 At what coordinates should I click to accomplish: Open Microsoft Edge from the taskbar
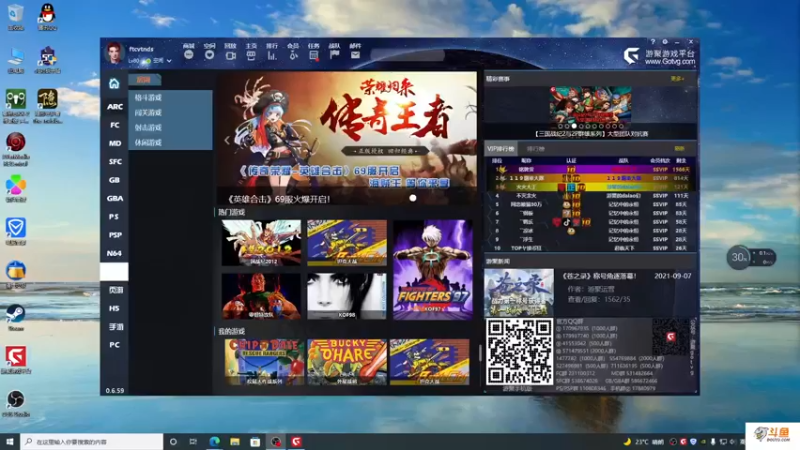point(214,442)
